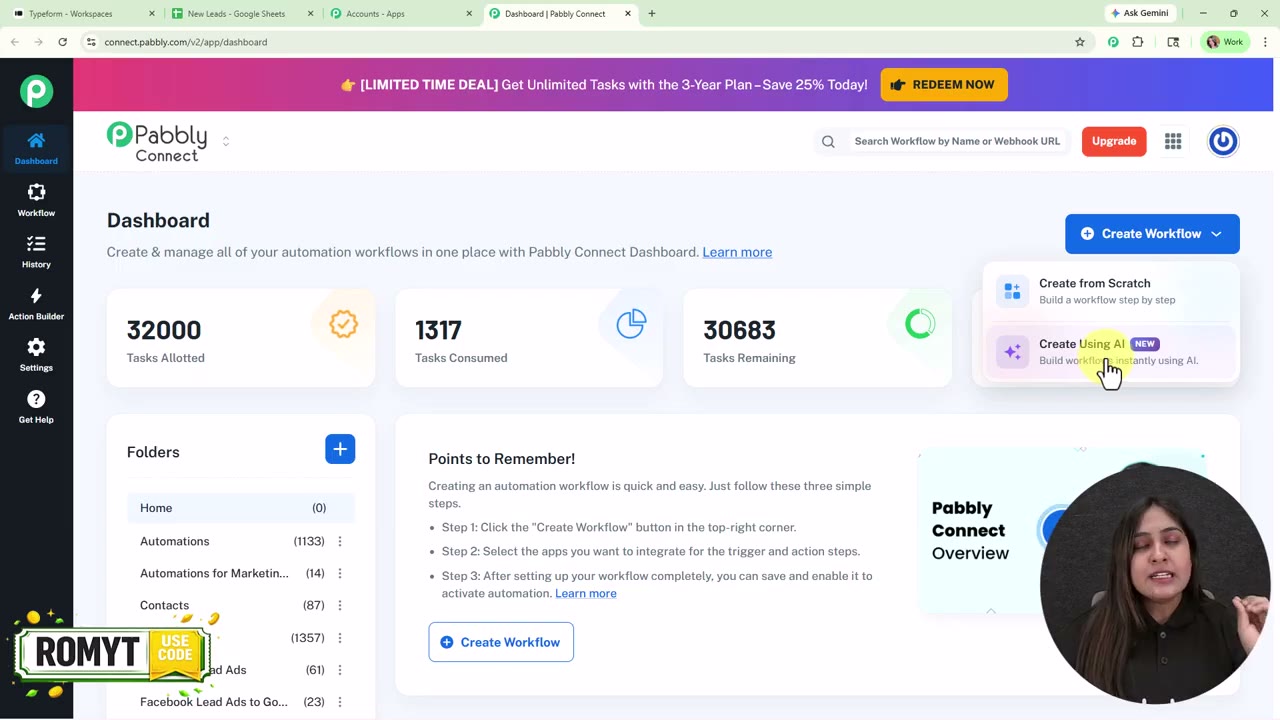Choose Create from Scratch option
Screen dimensions: 1280x720
1111,291
